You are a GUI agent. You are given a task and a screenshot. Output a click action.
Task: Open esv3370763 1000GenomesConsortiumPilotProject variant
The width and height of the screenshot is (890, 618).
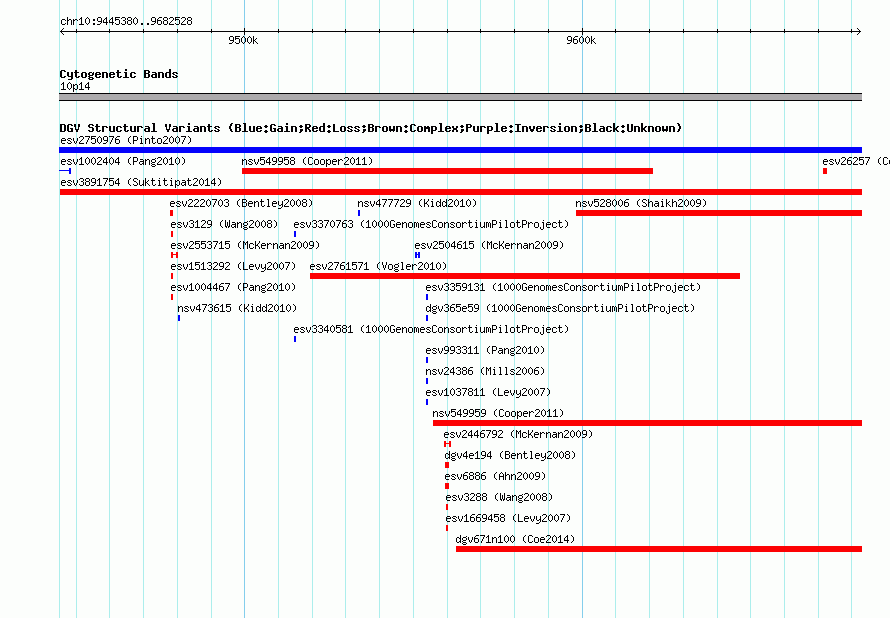431,224
